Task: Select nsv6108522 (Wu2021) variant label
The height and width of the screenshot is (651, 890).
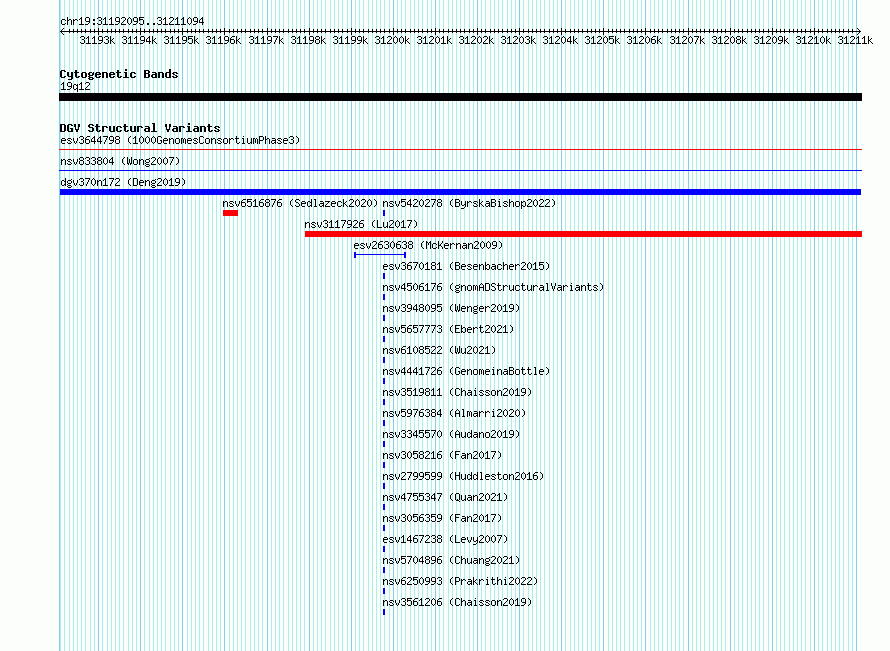Action: coord(439,350)
